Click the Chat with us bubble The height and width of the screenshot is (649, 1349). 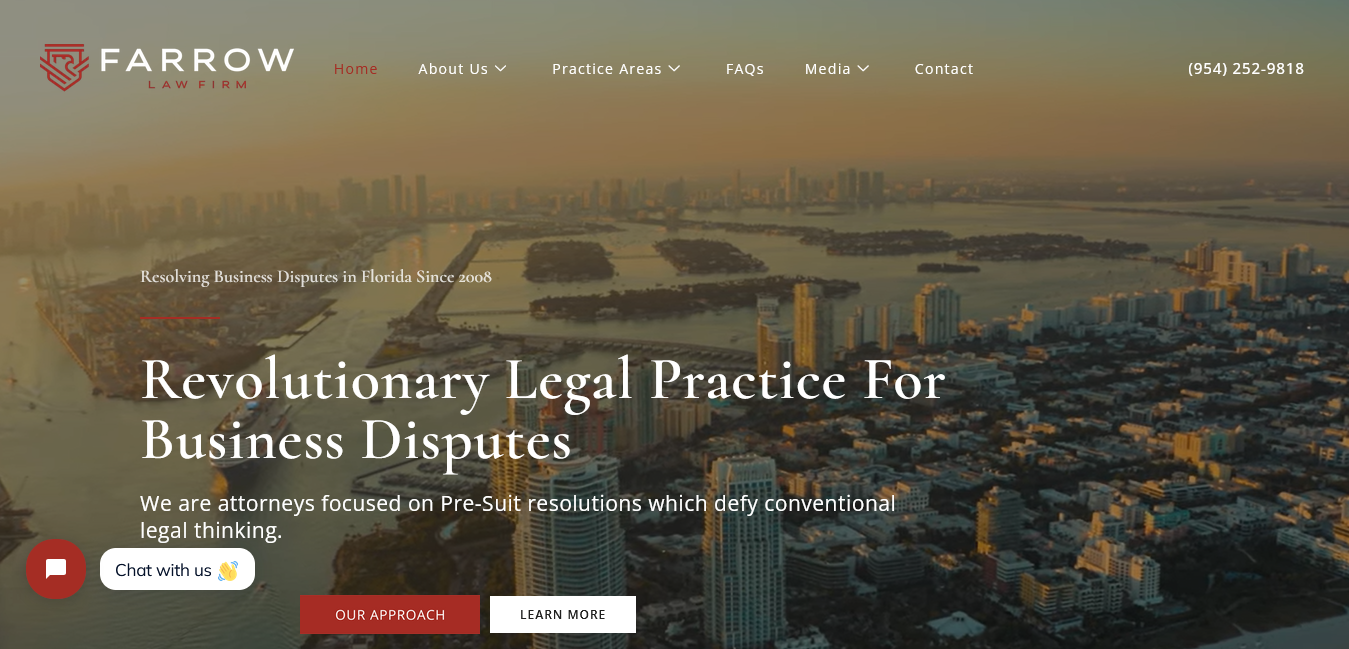tap(177, 569)
